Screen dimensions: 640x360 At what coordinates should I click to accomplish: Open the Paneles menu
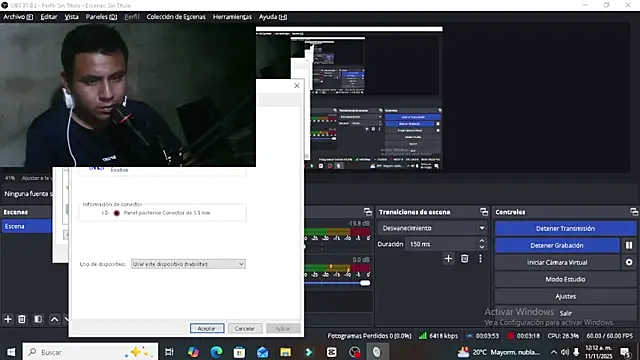point(101,17)
